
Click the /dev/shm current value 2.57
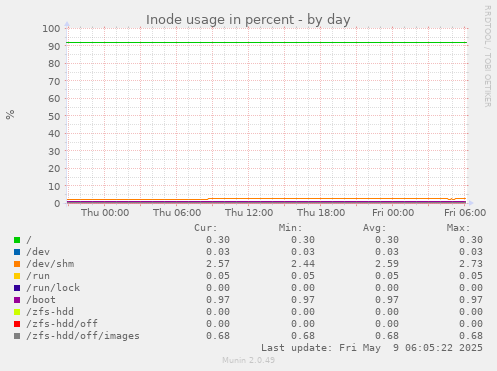point(218,264)
